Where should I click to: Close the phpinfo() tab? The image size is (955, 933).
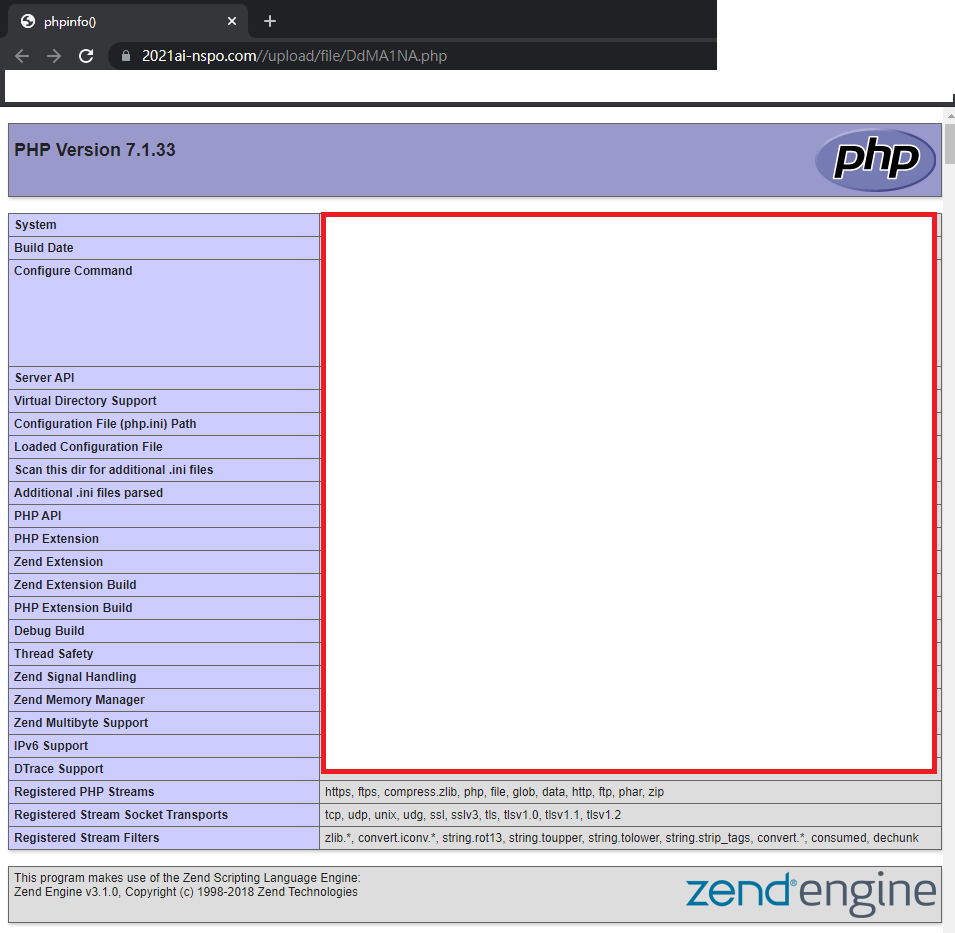tap(231, 21)
